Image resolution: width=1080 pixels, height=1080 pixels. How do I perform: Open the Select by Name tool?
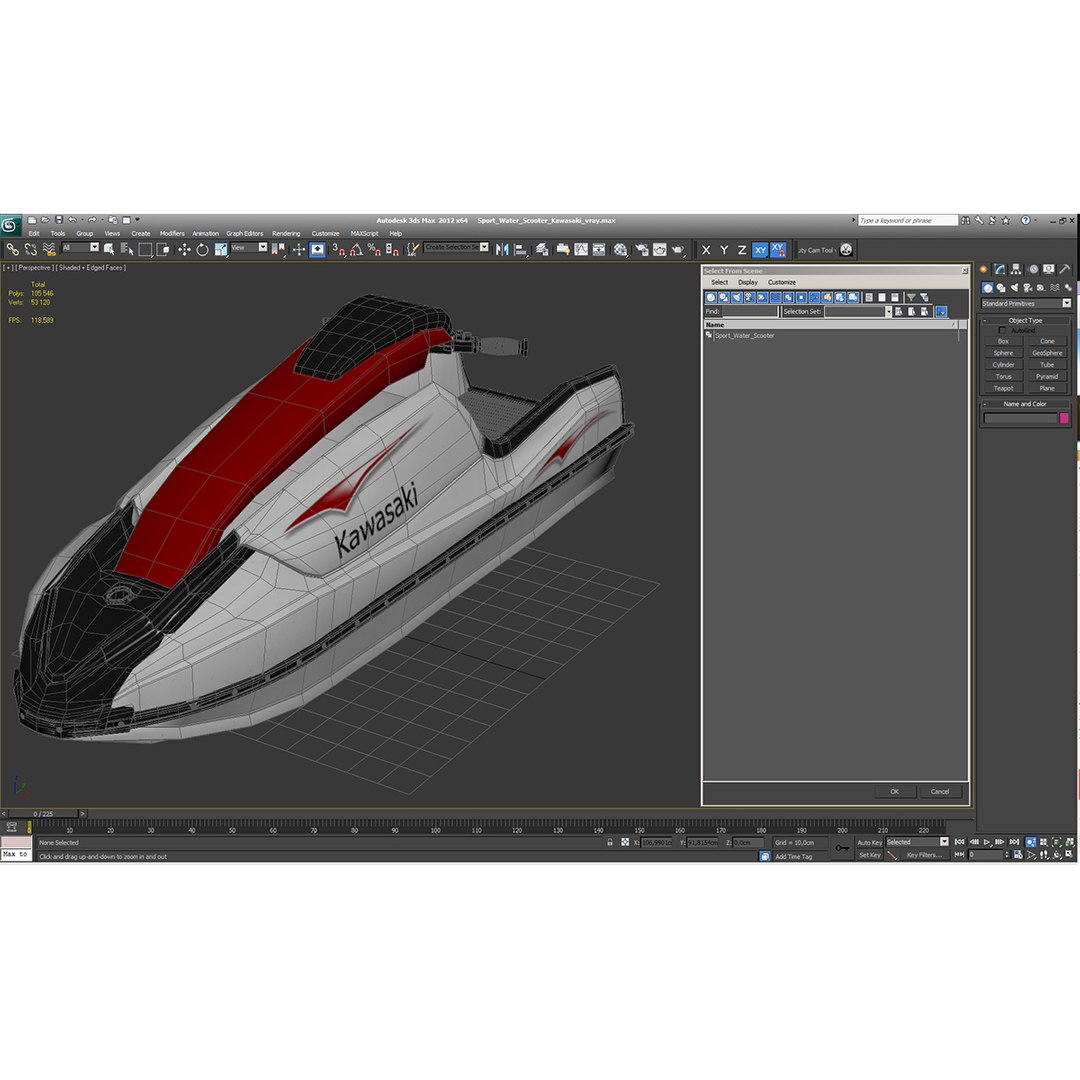(127, 249)
